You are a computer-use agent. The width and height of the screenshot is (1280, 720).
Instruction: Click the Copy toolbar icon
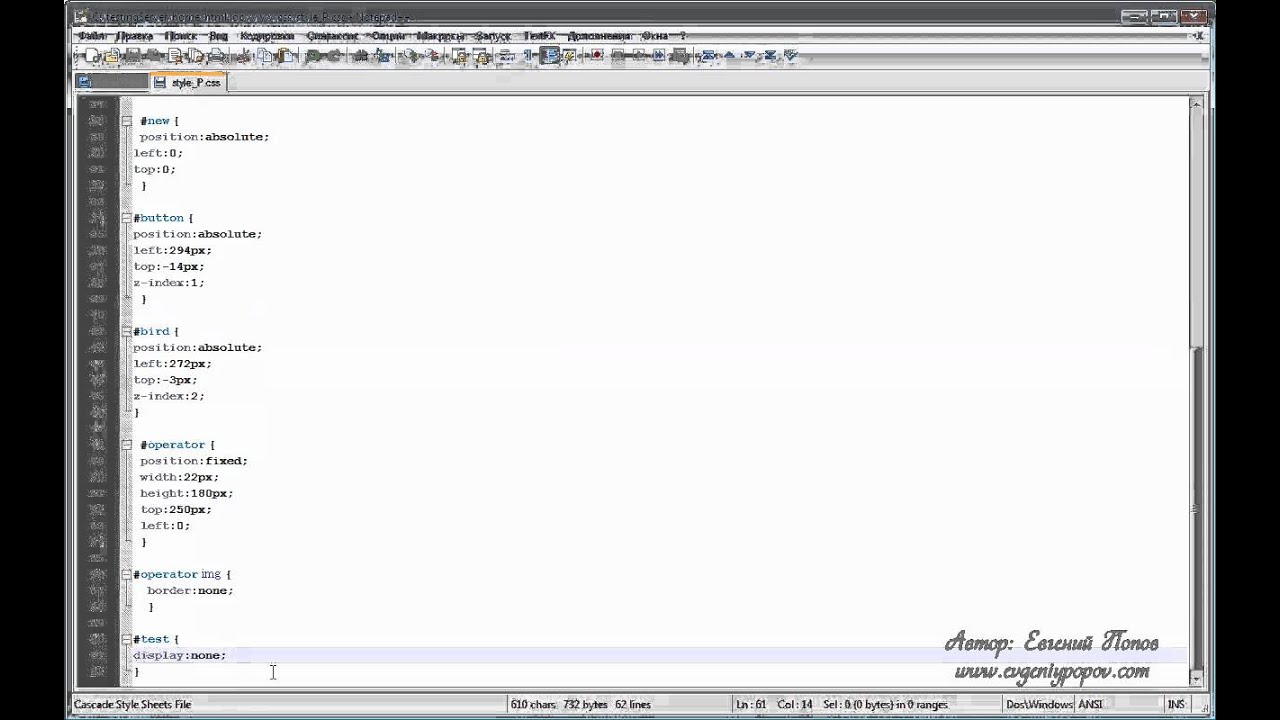tap(264, 56)
